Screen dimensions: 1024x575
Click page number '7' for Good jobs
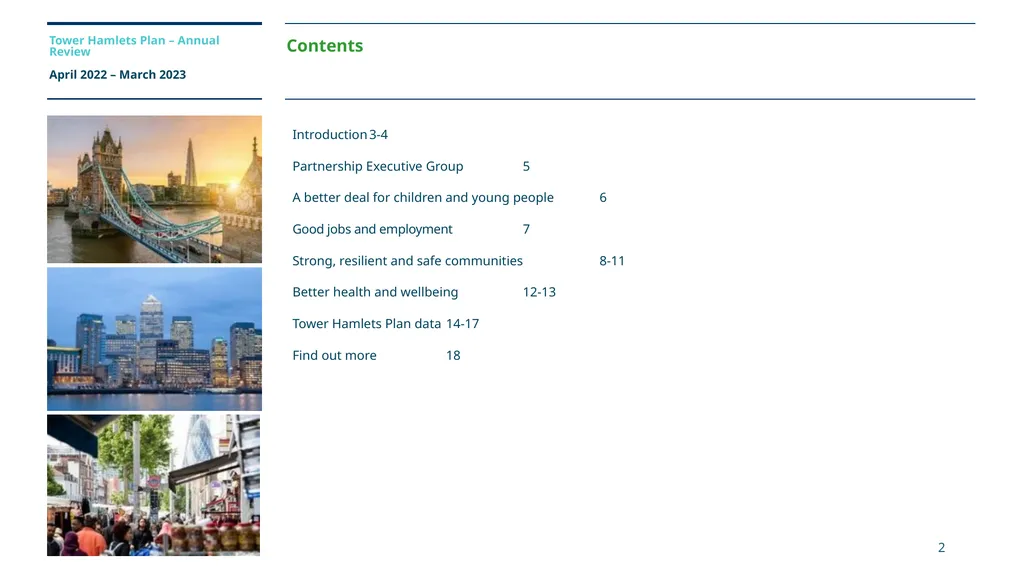pos(526,229)
